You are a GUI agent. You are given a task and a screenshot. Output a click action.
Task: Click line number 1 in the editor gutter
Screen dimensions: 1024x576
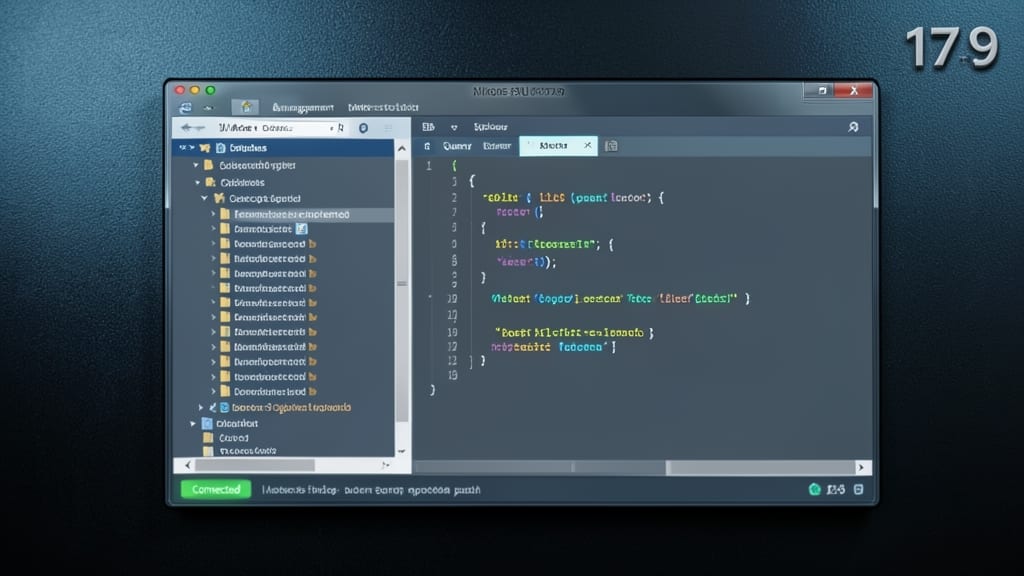click(x=429, y=166)
